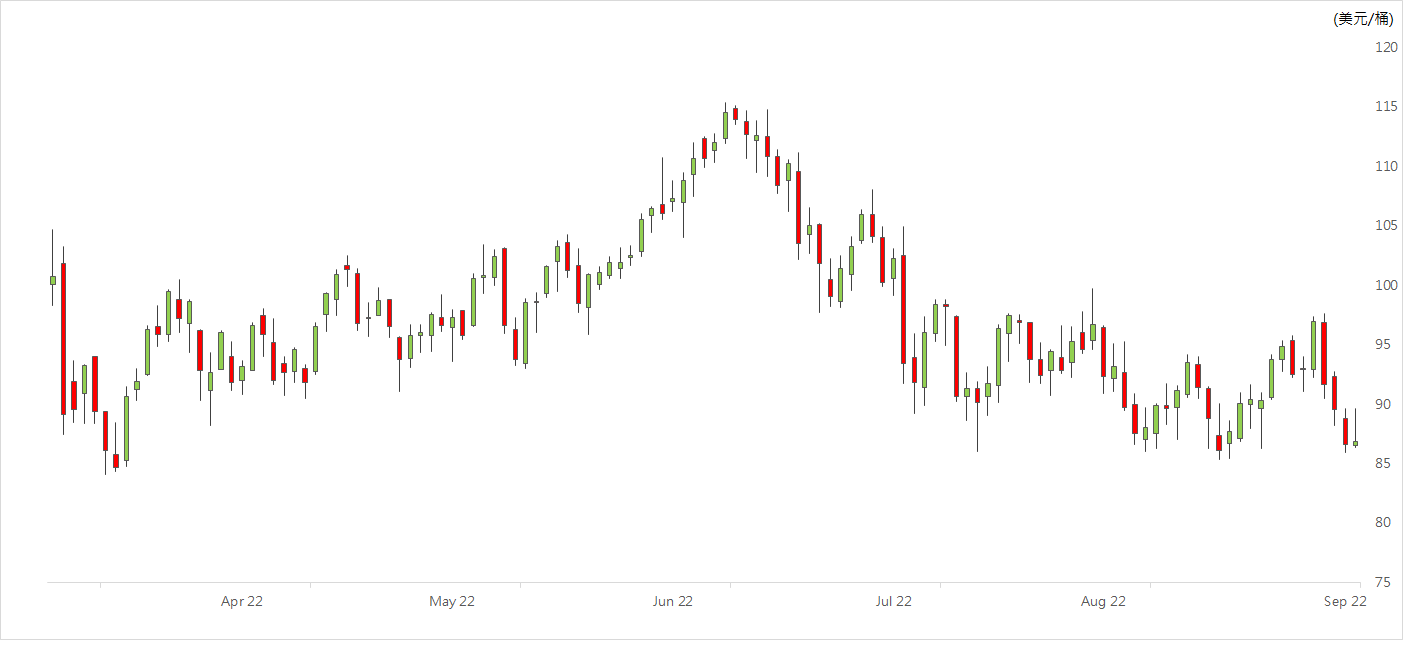This screenshot has height=648, width=1403.
Task: Click the Apr 22 date label
Action: 242,601
